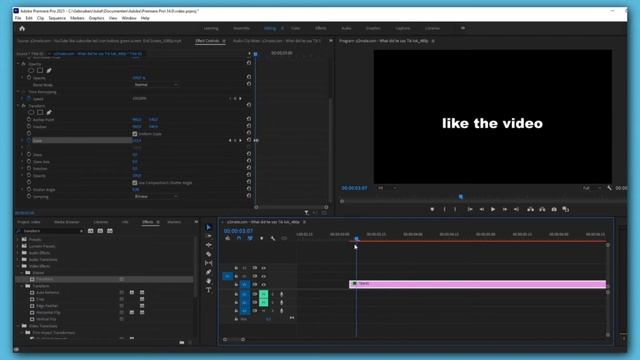Select the Track Select Forward tool
This screenshot has height=360, width=640.
click(209, 236)
